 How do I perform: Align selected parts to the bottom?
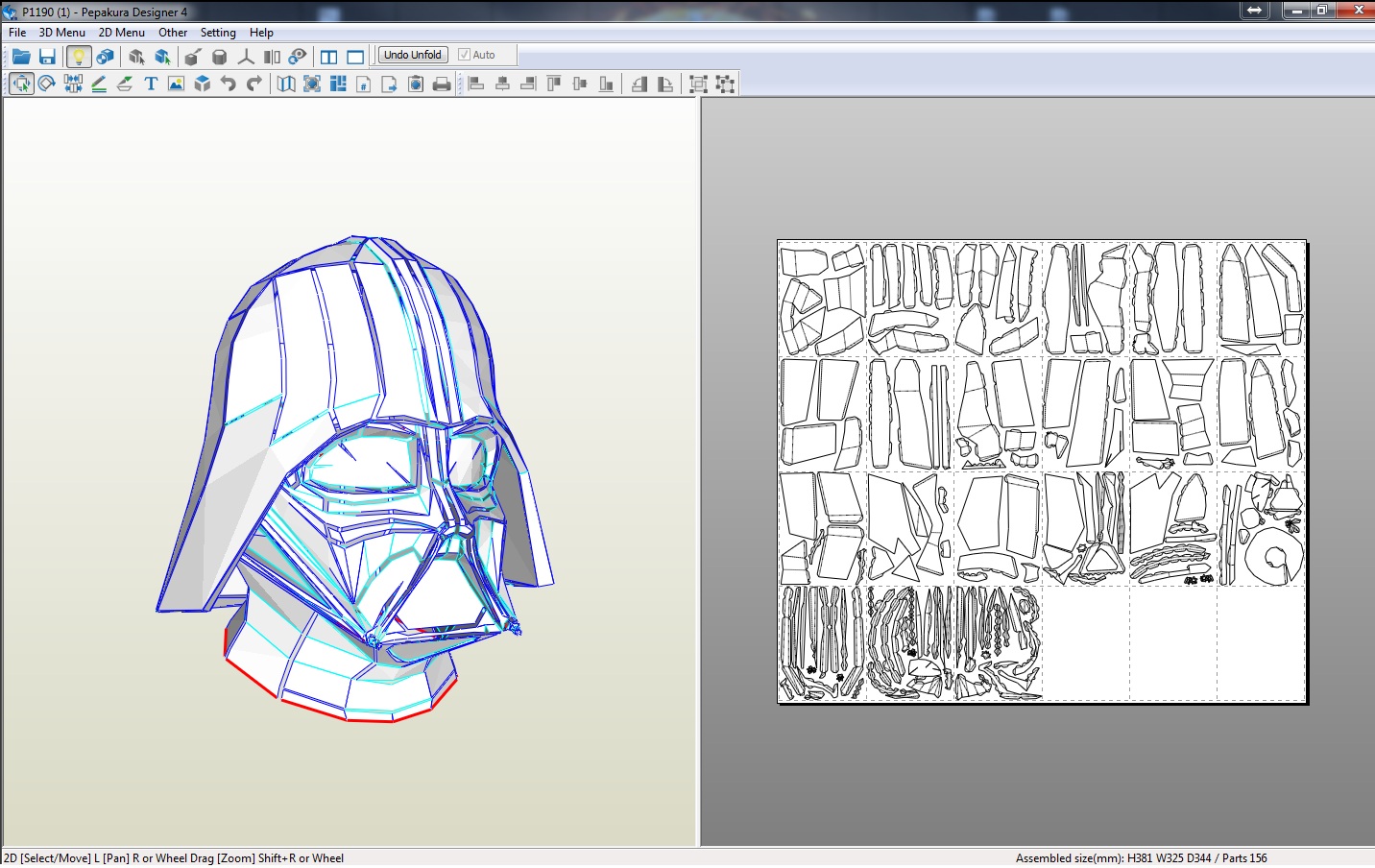pos(606,84)
